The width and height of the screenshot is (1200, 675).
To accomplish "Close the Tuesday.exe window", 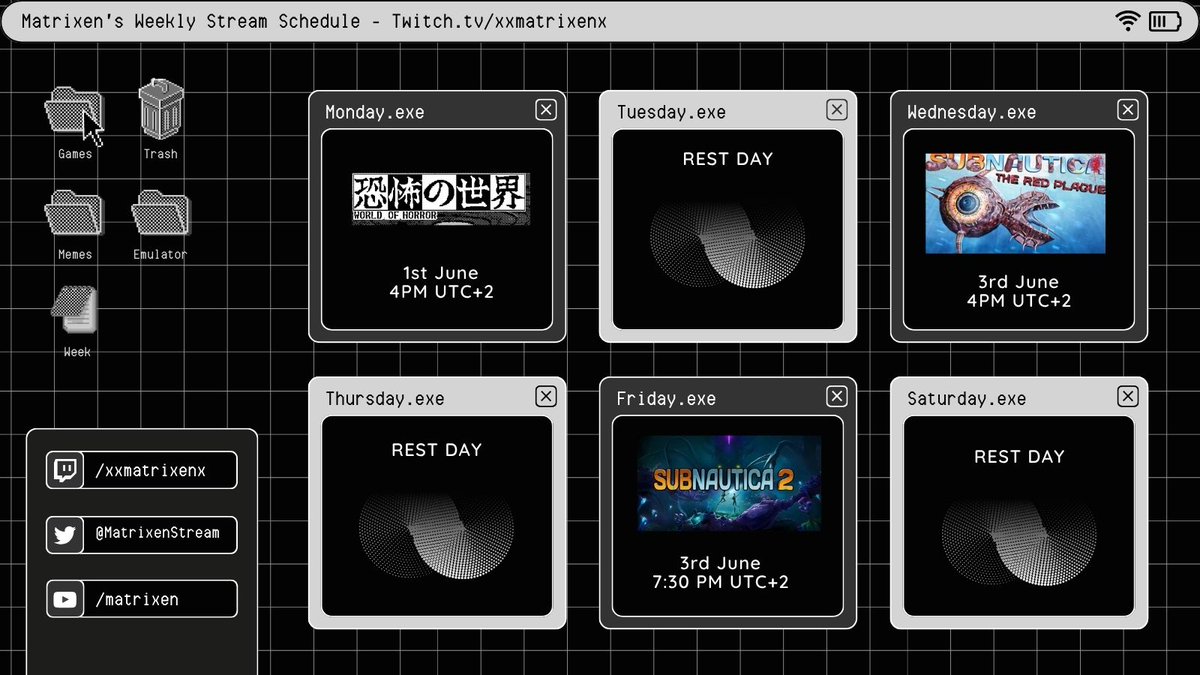I will [x=837, y=110].
